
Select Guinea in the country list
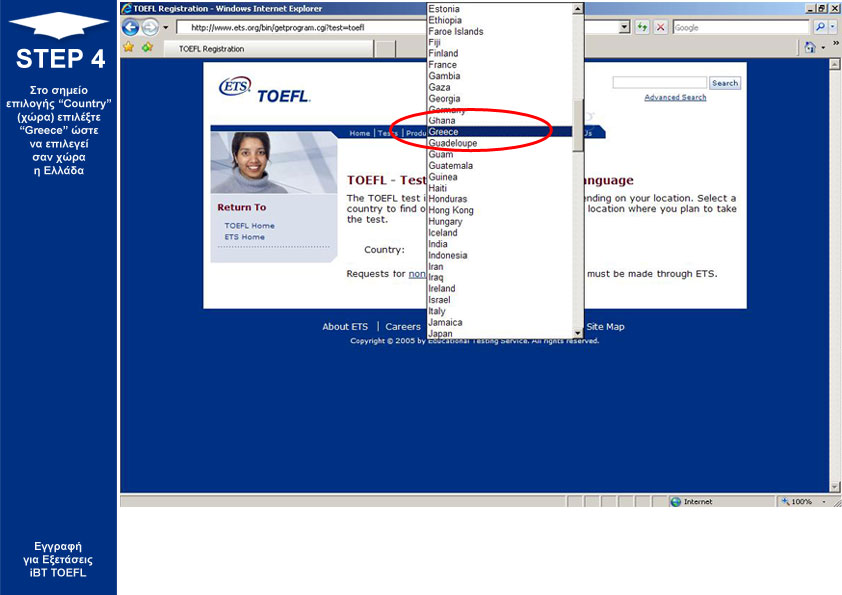499,177
